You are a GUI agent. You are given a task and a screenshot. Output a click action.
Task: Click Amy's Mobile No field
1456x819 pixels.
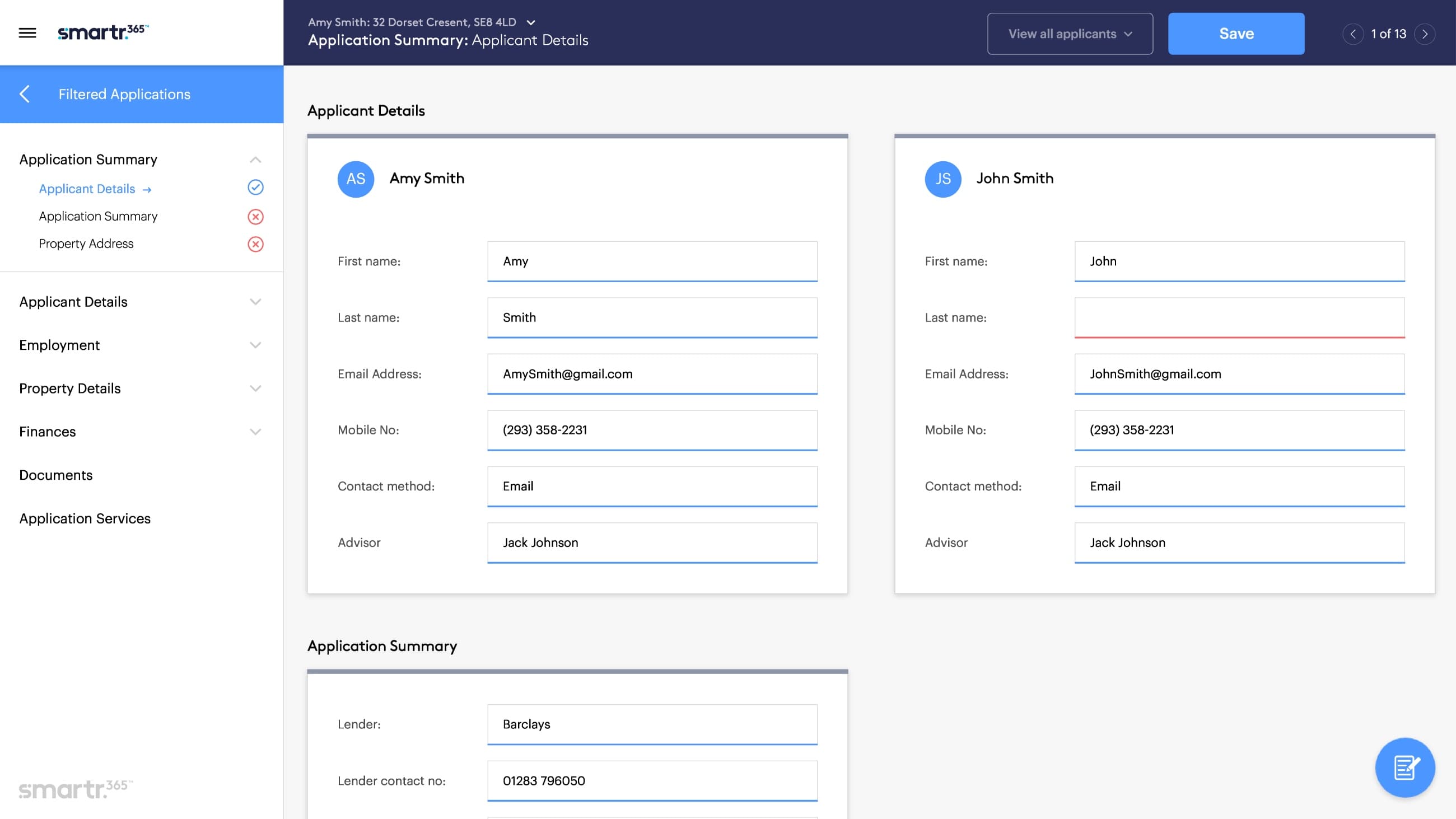point(652,430)
